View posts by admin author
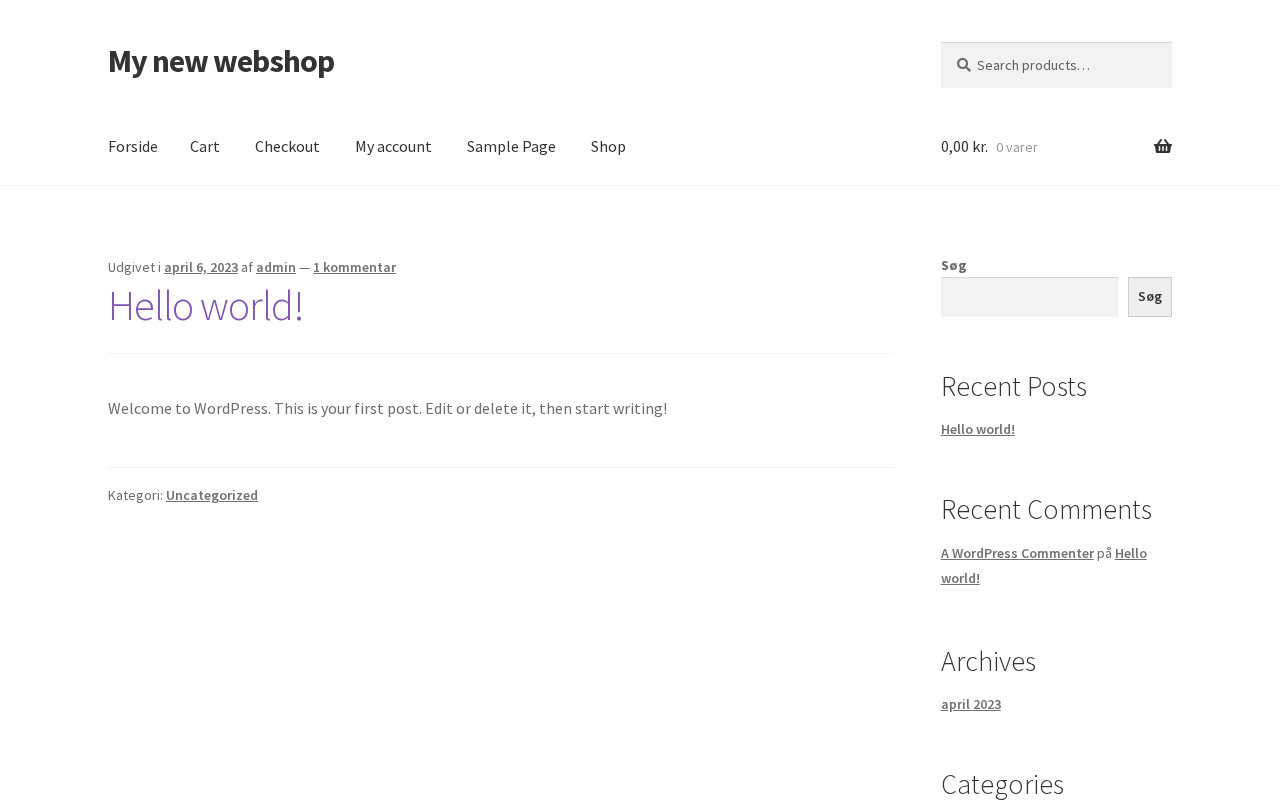This screenshot has width=1280, height=800. tap(276, 267)
